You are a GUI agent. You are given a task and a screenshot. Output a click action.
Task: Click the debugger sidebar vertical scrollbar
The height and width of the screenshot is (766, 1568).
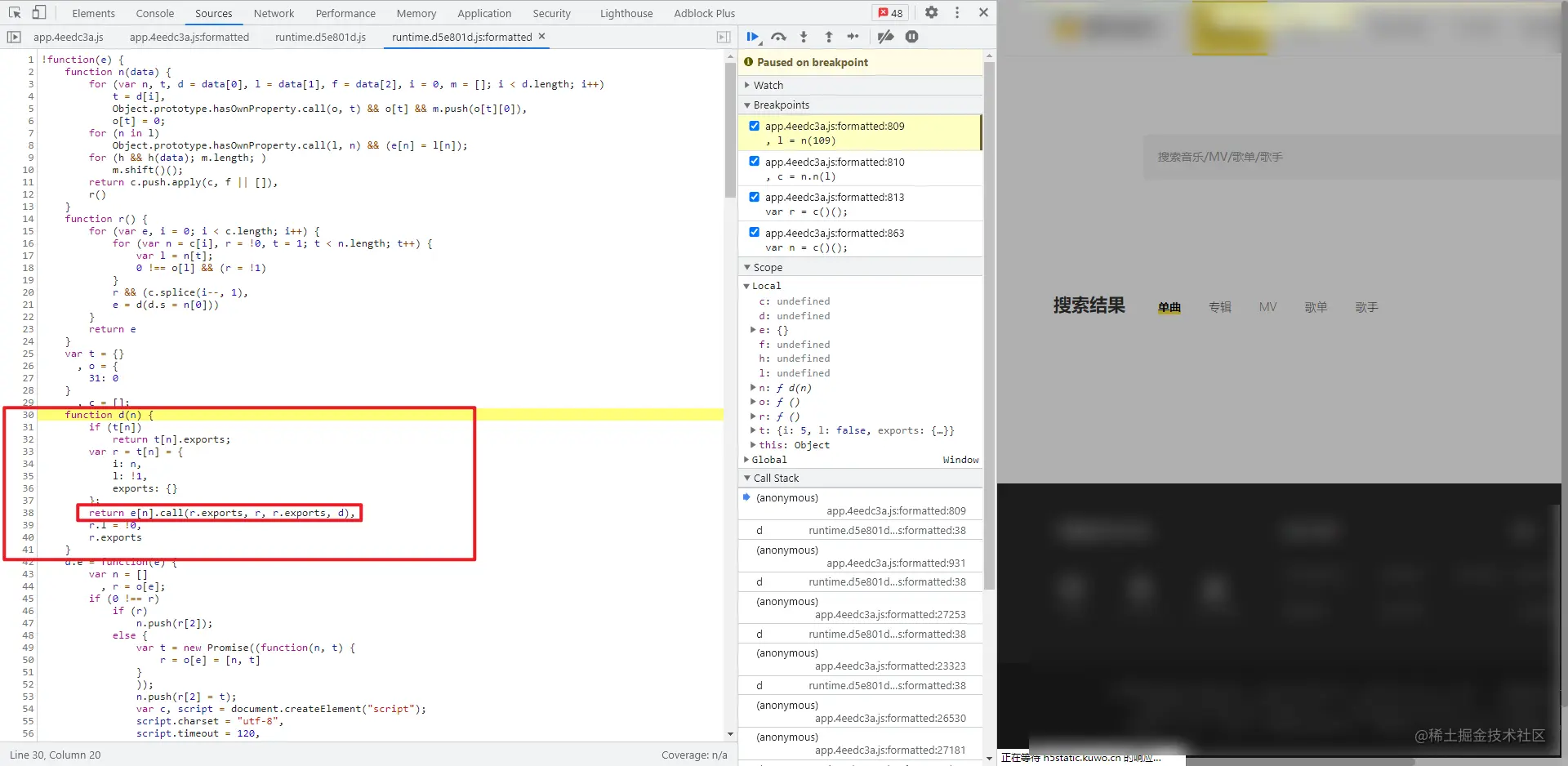pos(989,327)
